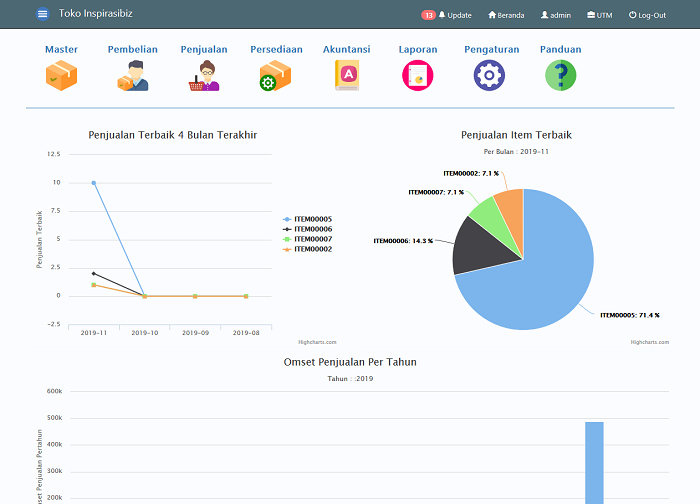Open the Update notifications with badge 13

coord(446,15)
